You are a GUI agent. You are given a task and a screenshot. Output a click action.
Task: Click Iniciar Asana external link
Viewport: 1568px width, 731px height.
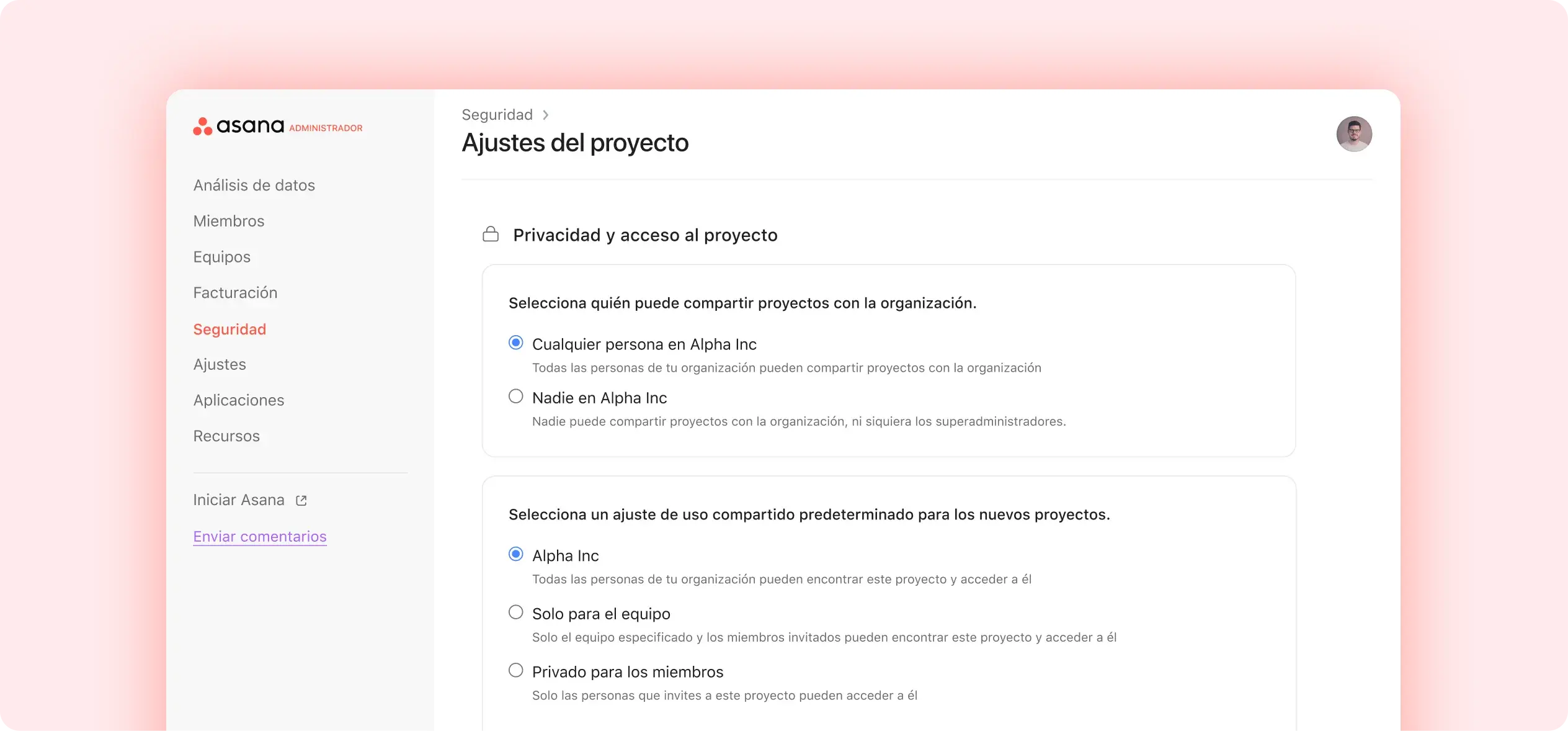click(248, 500)
